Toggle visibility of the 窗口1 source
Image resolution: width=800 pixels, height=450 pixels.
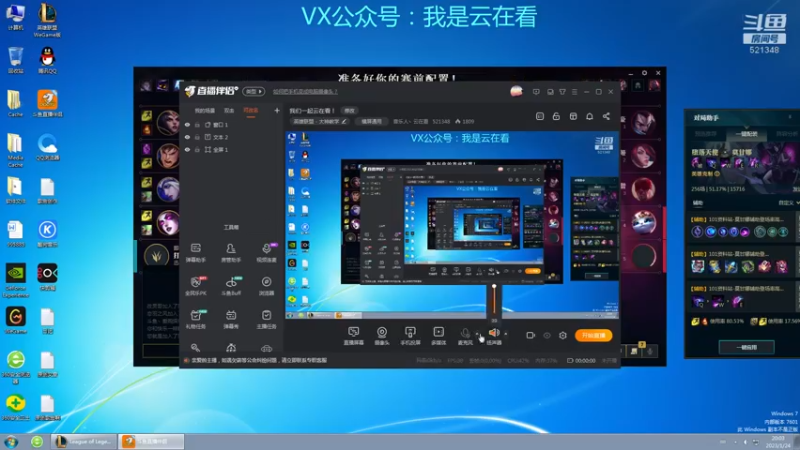coord(187,124)
